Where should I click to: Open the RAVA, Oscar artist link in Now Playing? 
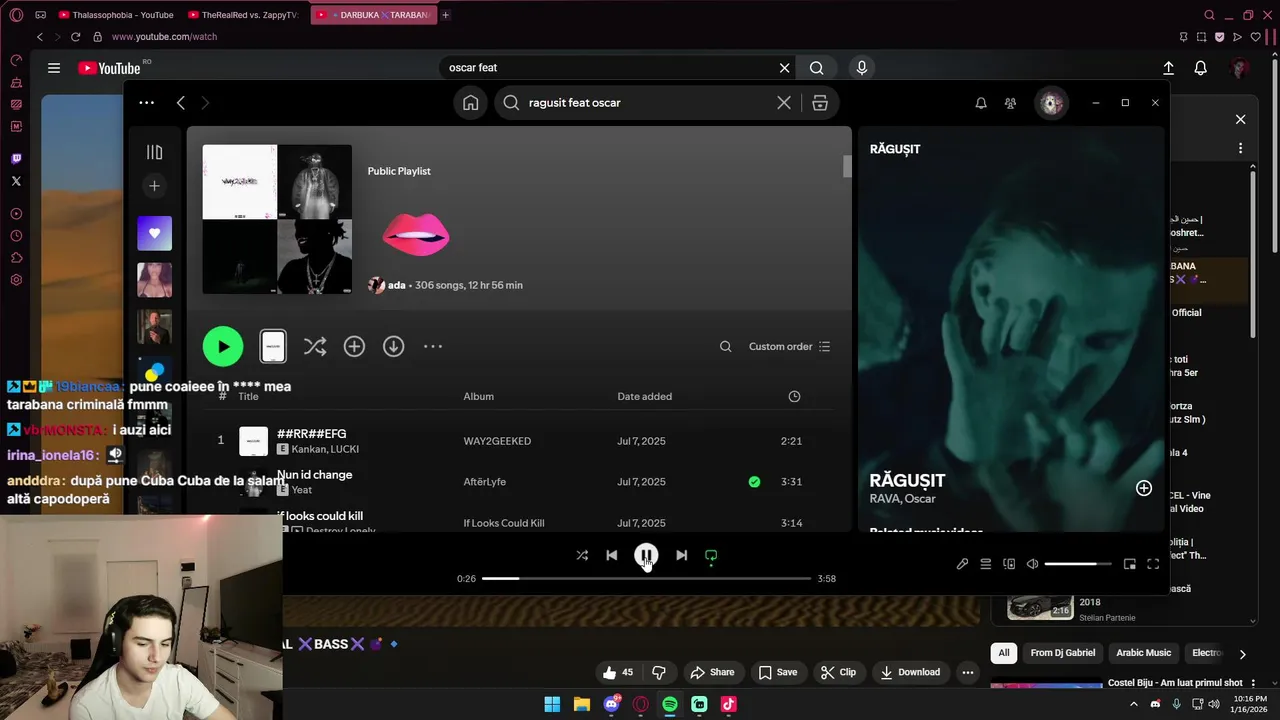tap(902, 499)
